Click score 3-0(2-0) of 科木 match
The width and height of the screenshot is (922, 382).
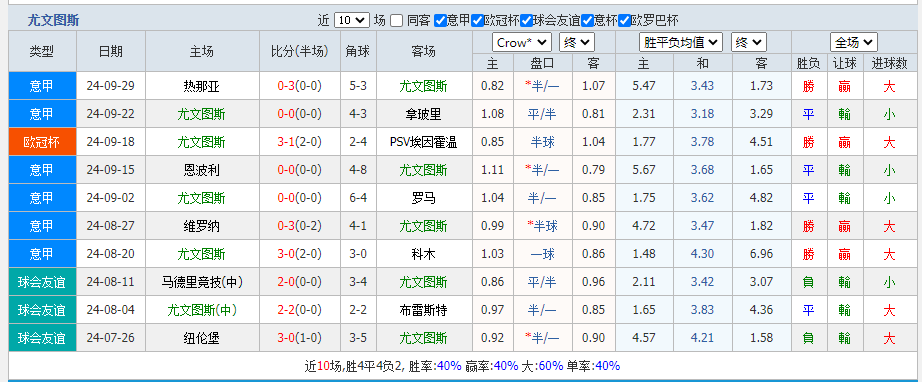pyautogui.click(x=299, y=254)
